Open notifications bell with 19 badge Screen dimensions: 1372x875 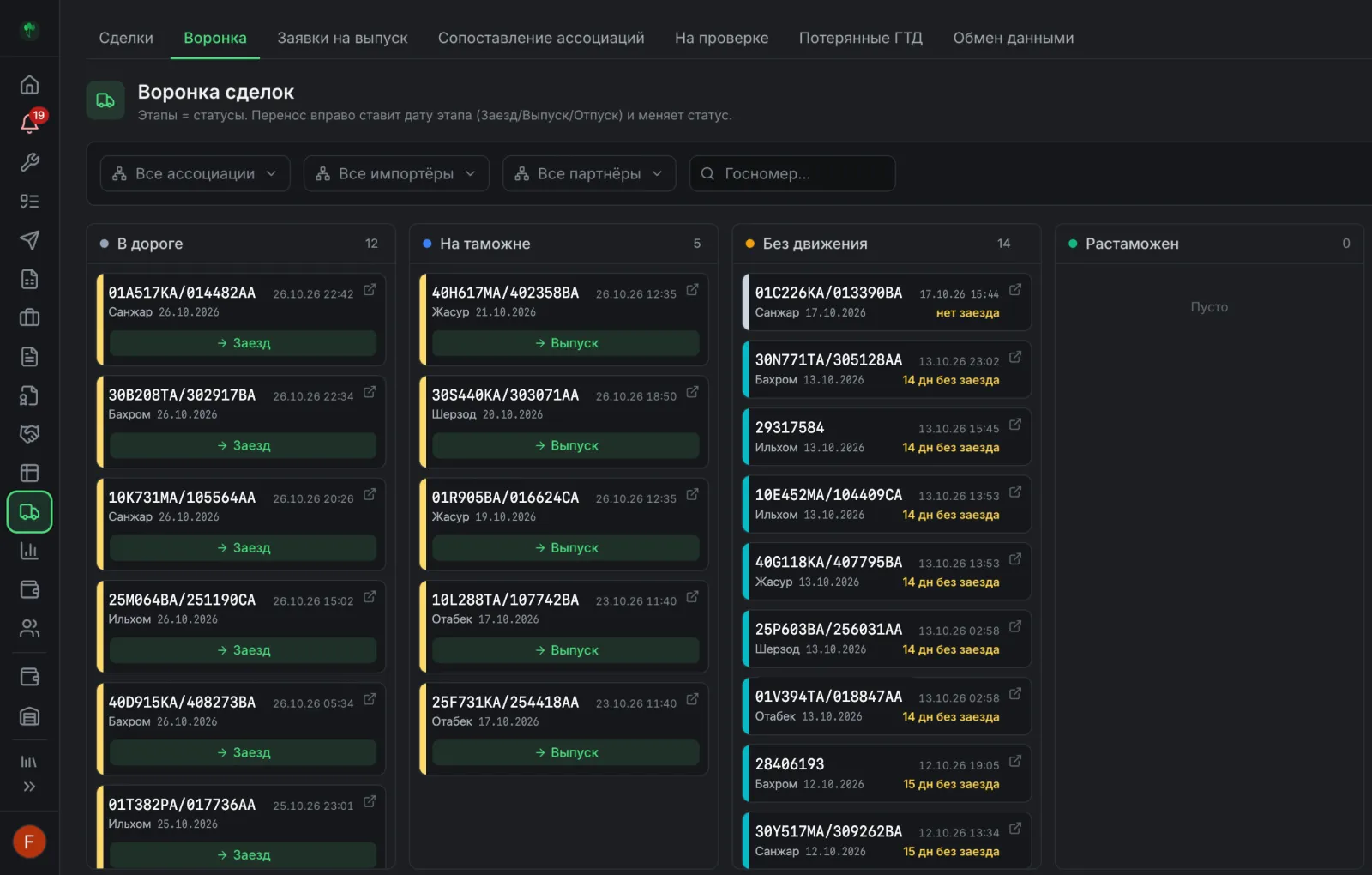tap(29, 124)
